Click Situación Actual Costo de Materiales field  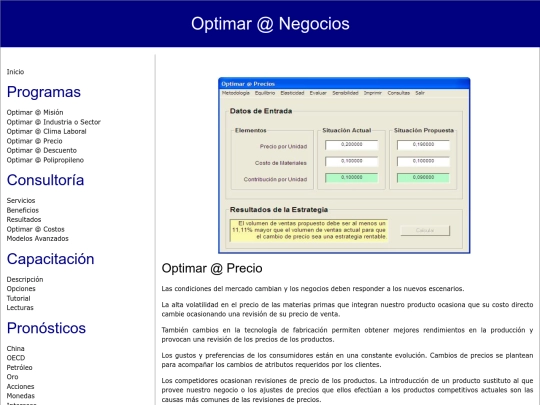point(352,161)
